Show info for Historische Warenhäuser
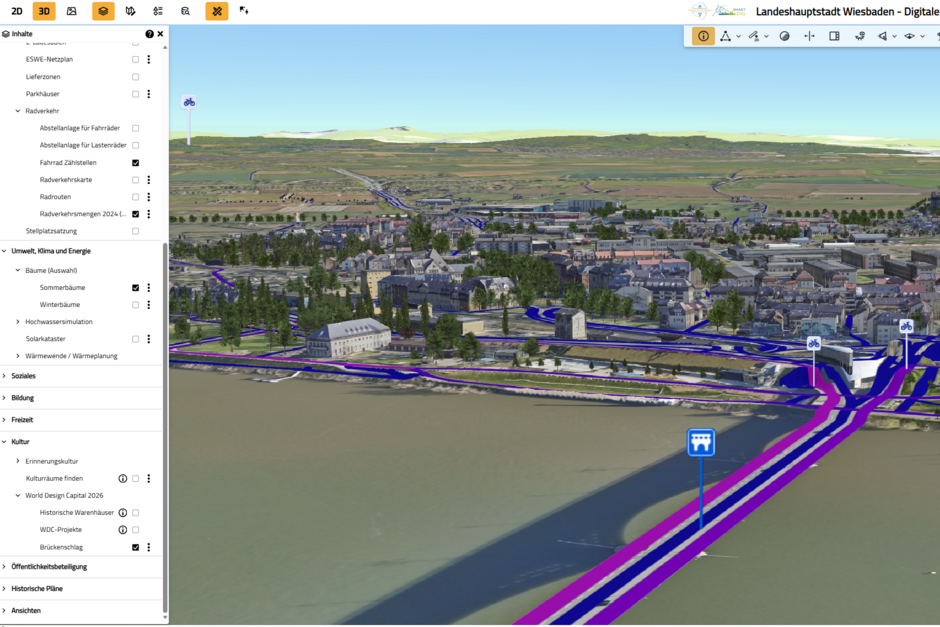Screen dimensions: 940x627 pyautogui.click(x=123, y=513)
